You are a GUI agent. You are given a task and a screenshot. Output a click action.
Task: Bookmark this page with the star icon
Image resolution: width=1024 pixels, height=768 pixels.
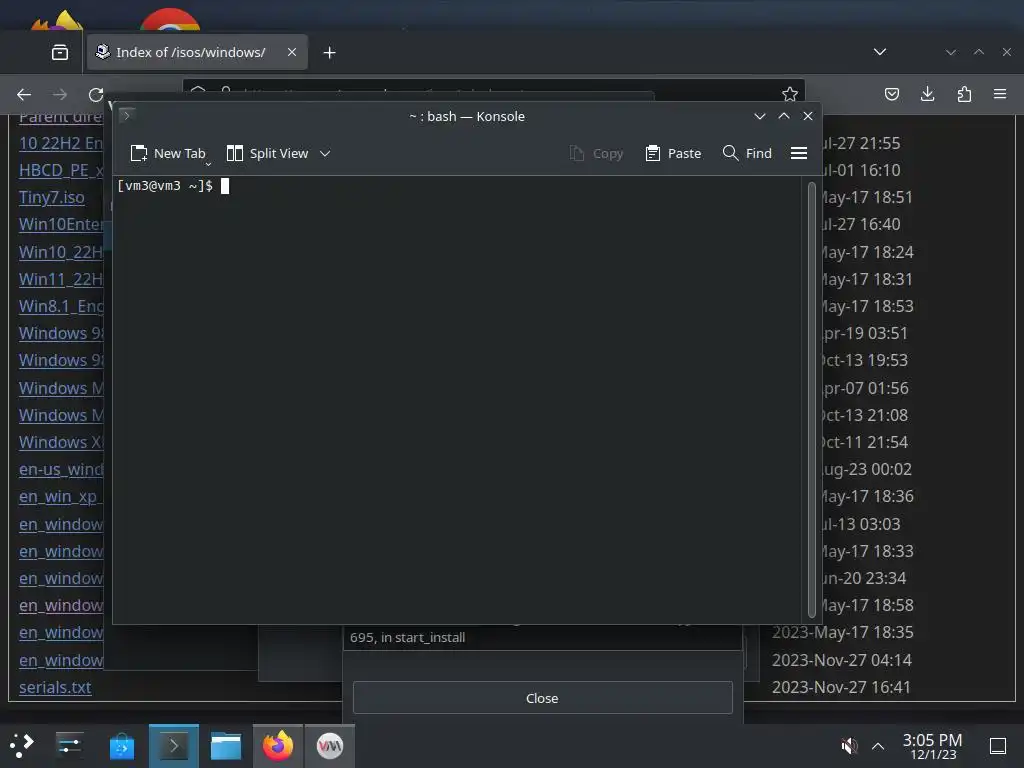click(790, 94)
